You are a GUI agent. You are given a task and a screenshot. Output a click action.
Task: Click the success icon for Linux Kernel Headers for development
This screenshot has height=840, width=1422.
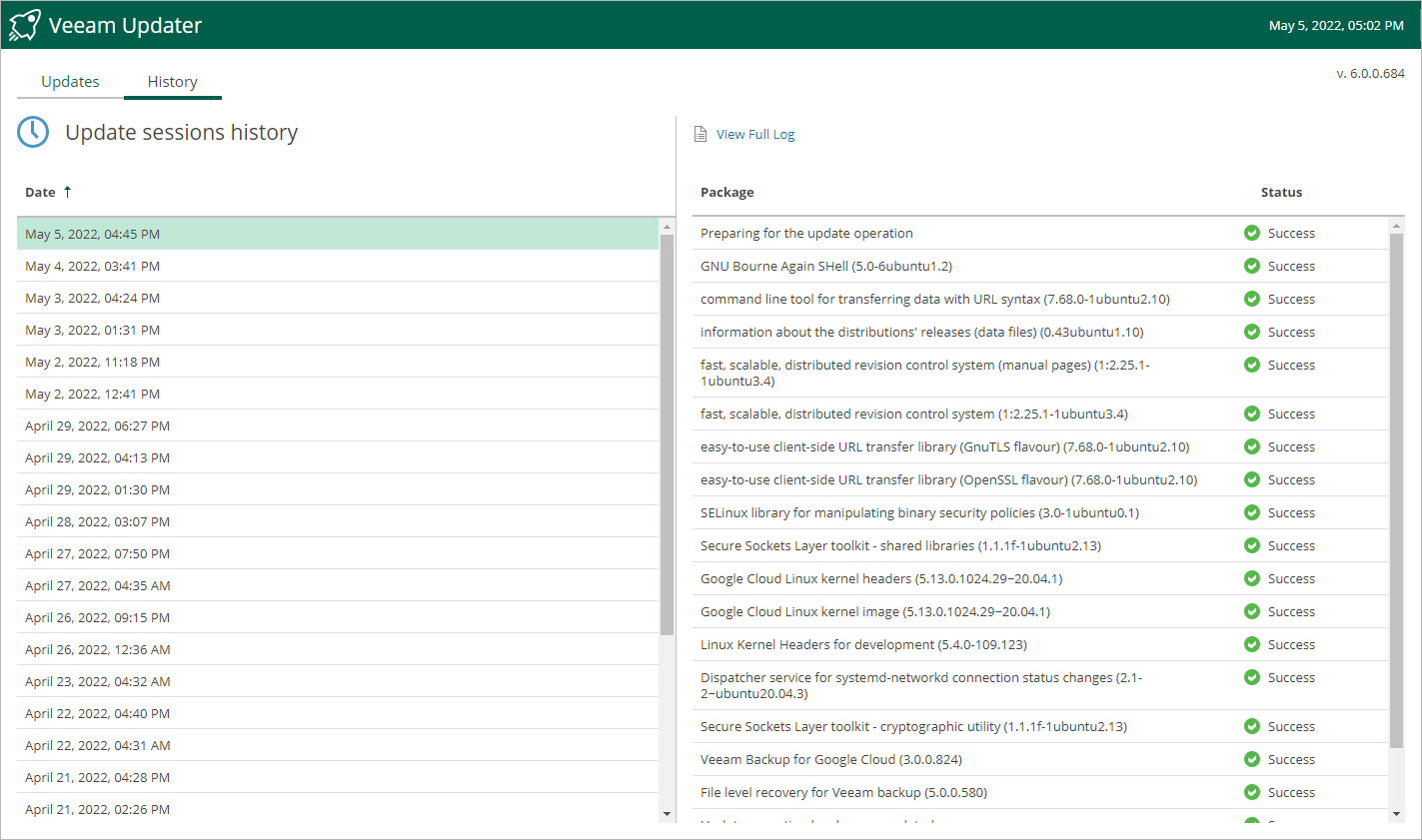point(1252,644)
